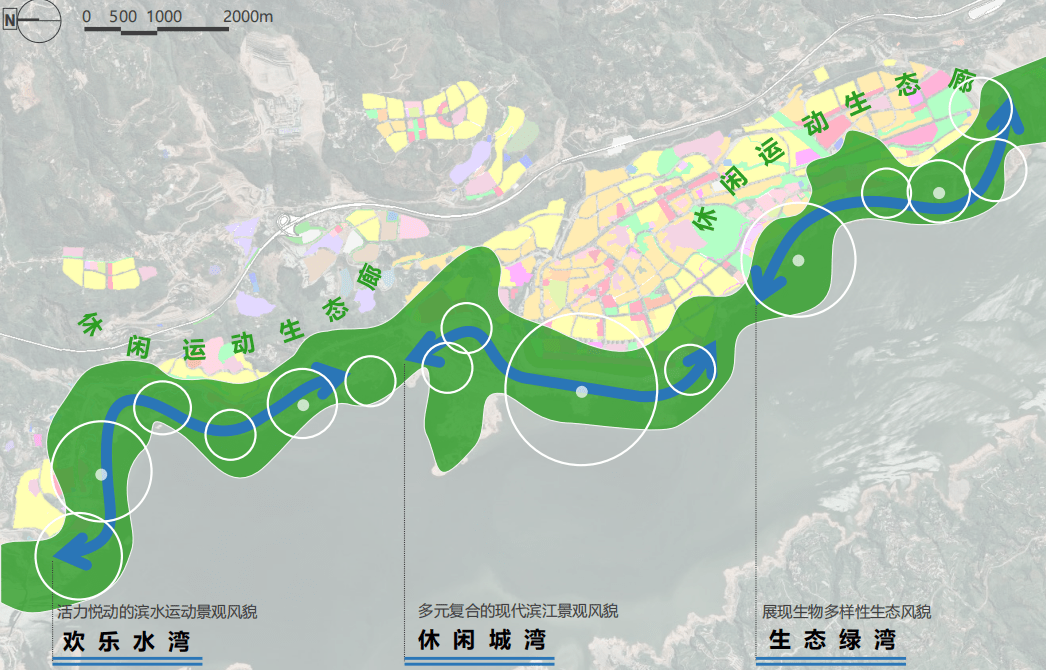Click the "N" letter box beside the compass
The width and height of the screenshot is (1046, 670).
point(10,20)
